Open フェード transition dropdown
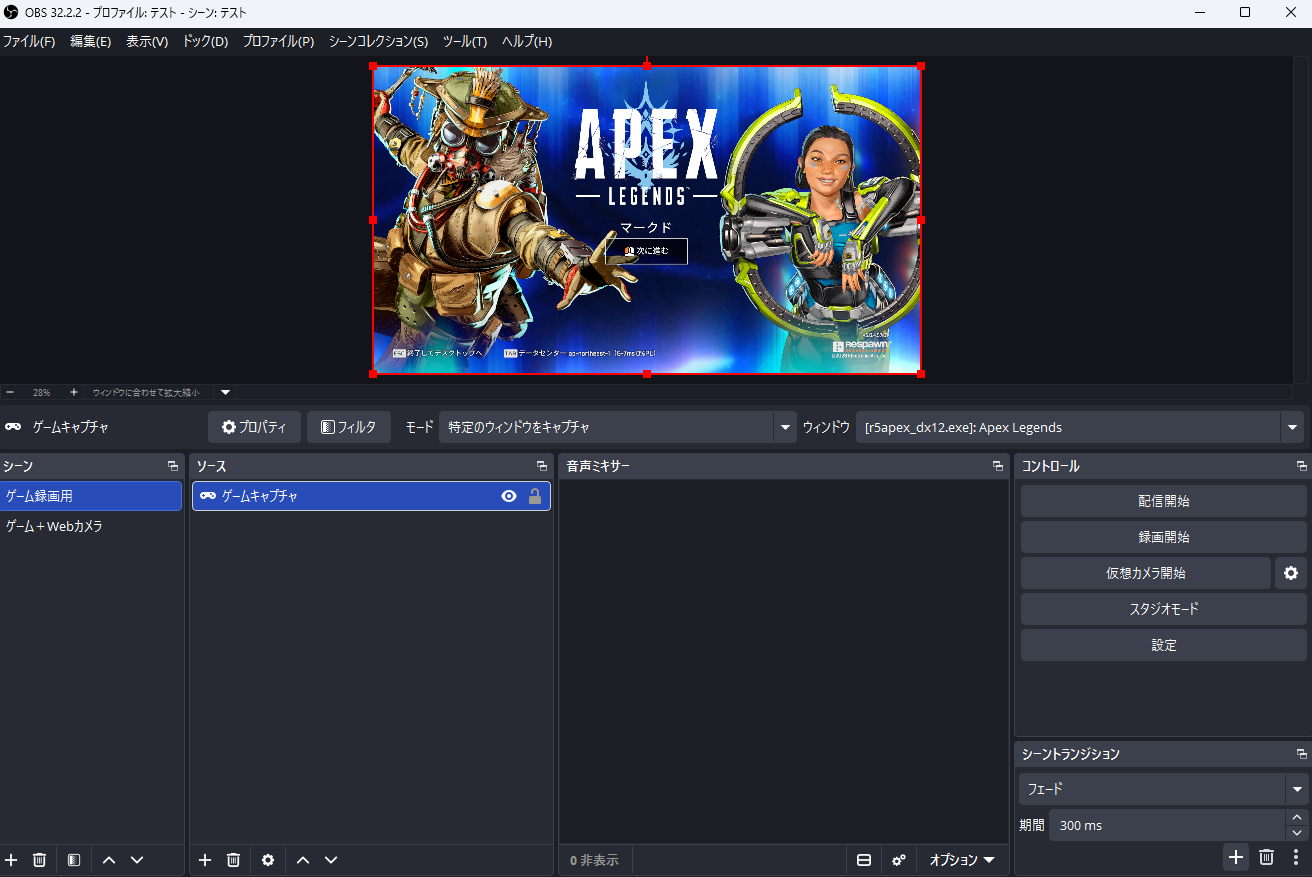This screenshot has width=1312, height=877. coord(1164,789)
